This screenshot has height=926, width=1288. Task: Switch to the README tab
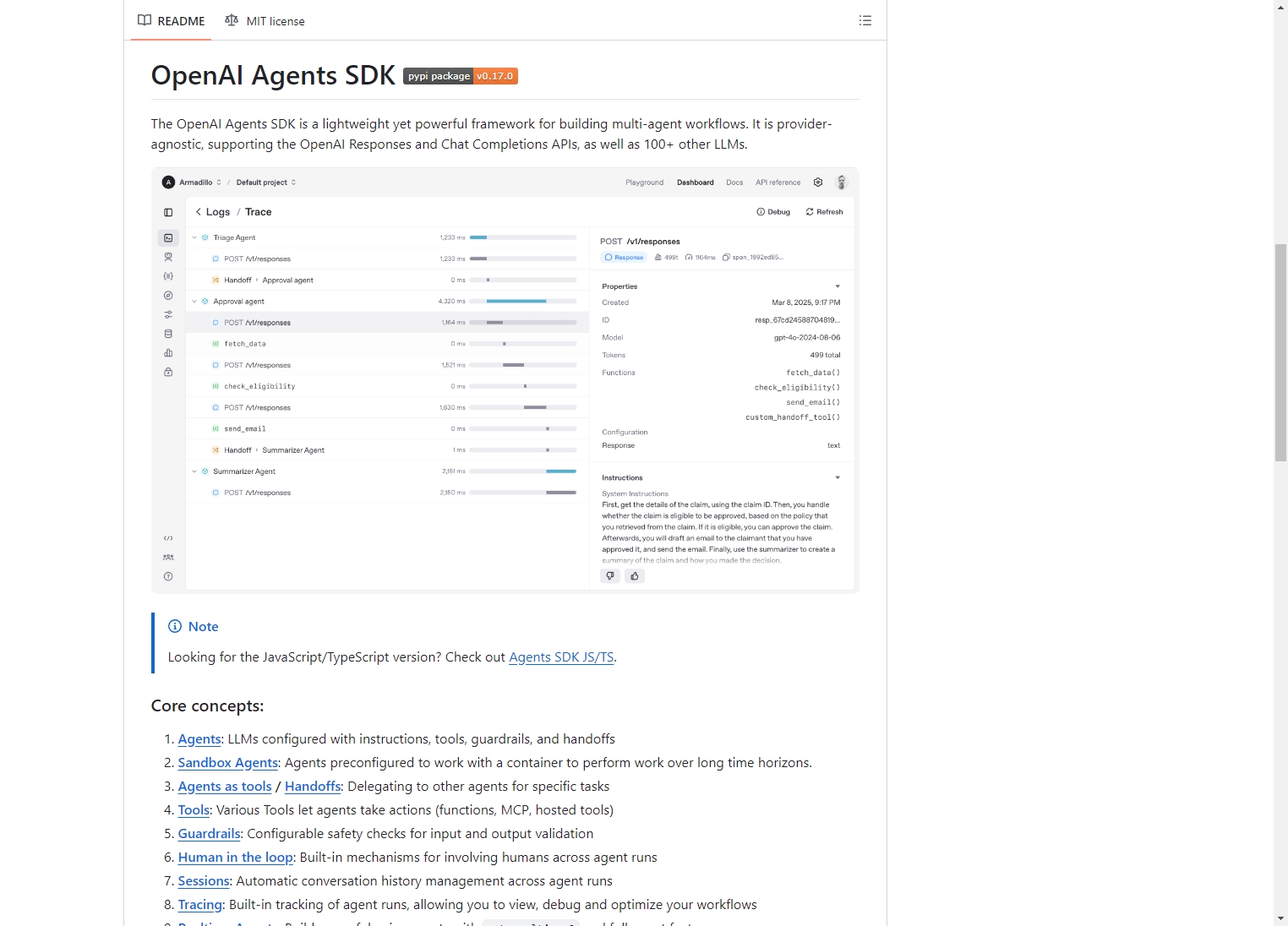point(172,20)
